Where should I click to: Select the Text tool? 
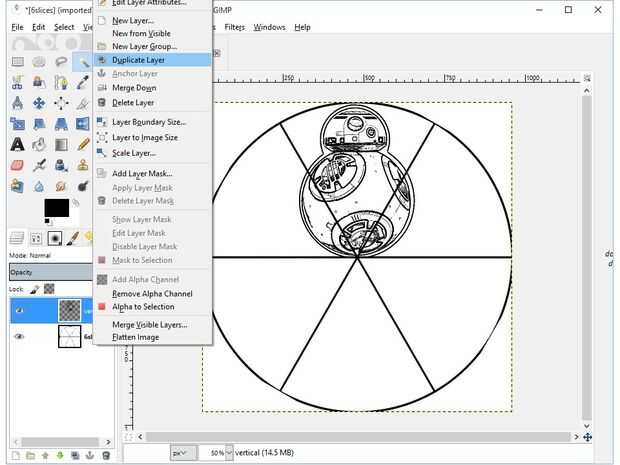click(17, 145)
